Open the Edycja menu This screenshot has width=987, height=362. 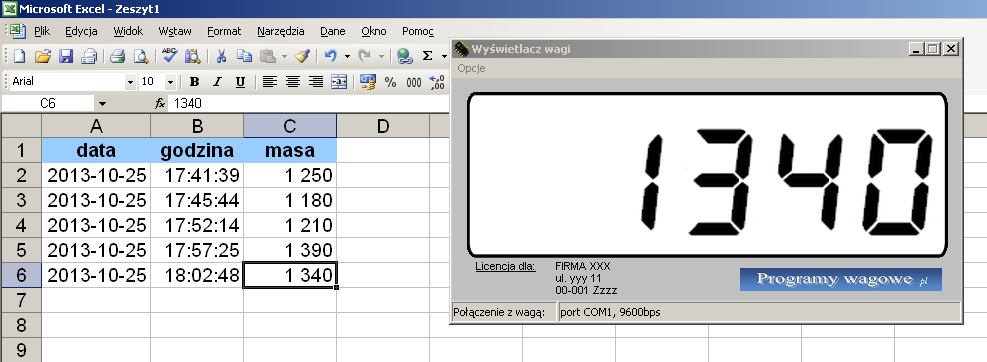tap(81, 31)
